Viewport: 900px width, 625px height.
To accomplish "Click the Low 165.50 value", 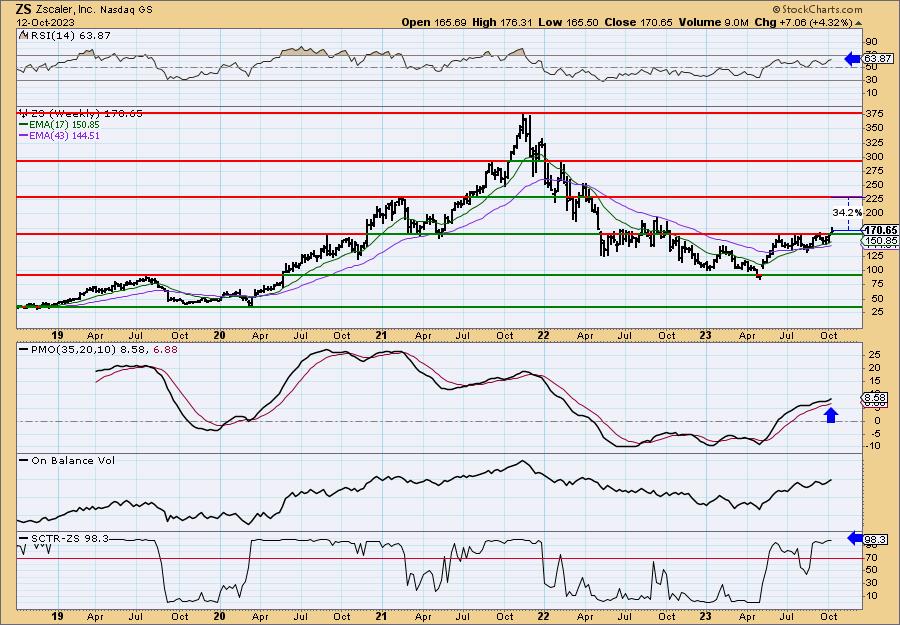I will click(x=568, y=22).
